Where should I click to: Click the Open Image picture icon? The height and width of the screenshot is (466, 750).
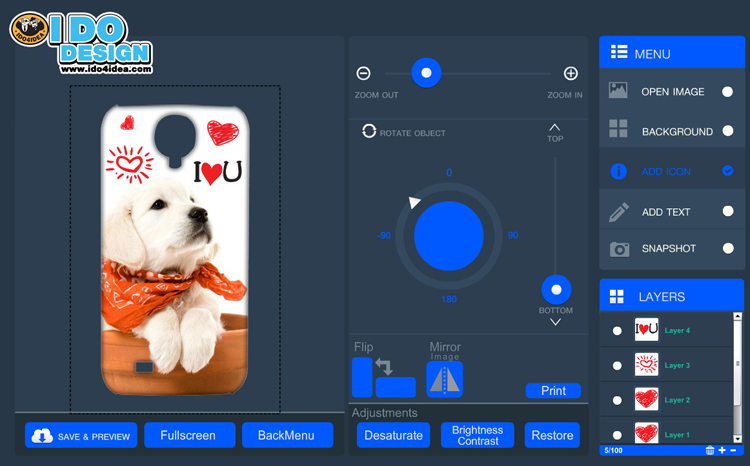618,90
